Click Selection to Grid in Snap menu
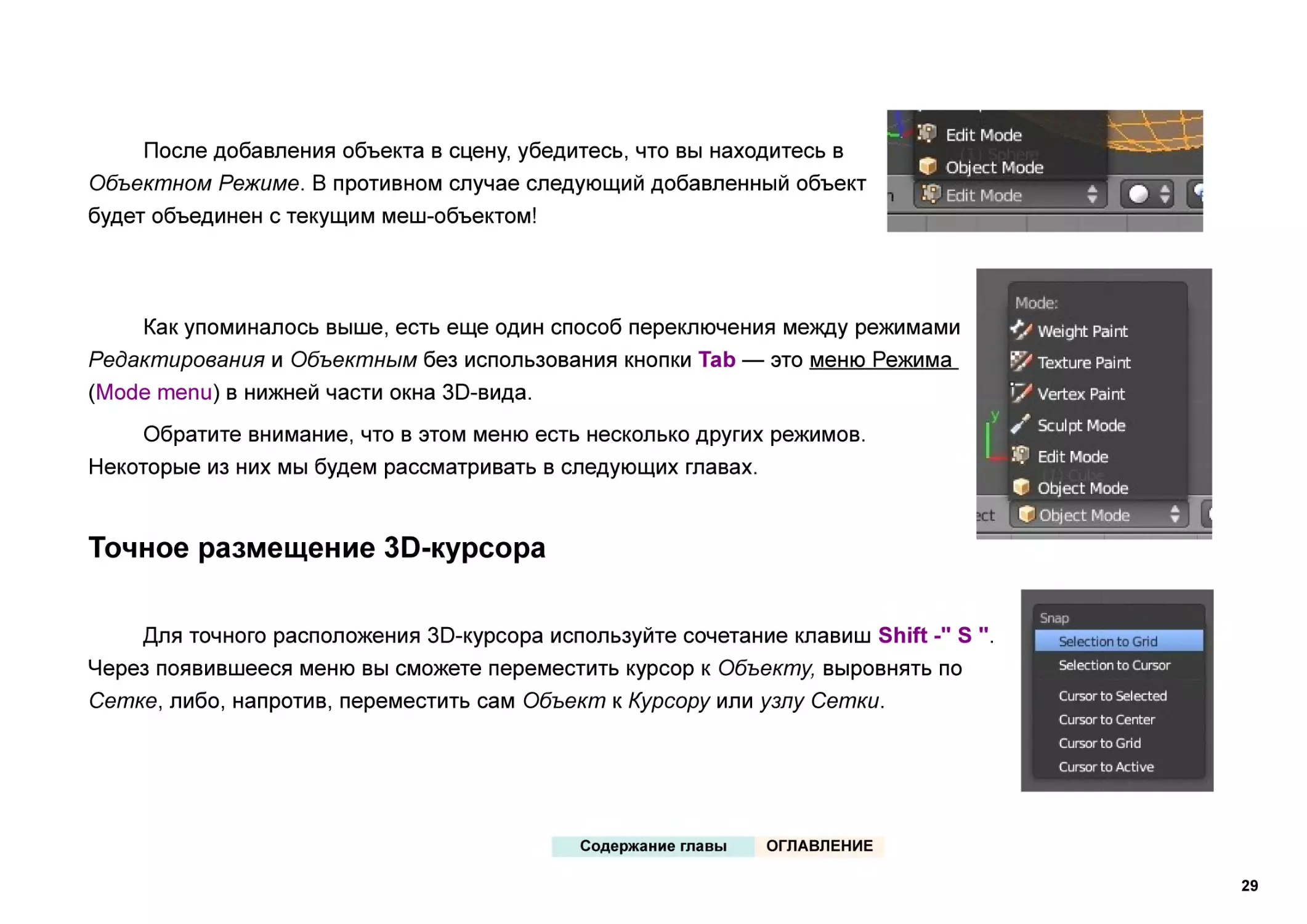Image resolution: width=1307 pixels, height=924 pixels. coord(1119,641)
